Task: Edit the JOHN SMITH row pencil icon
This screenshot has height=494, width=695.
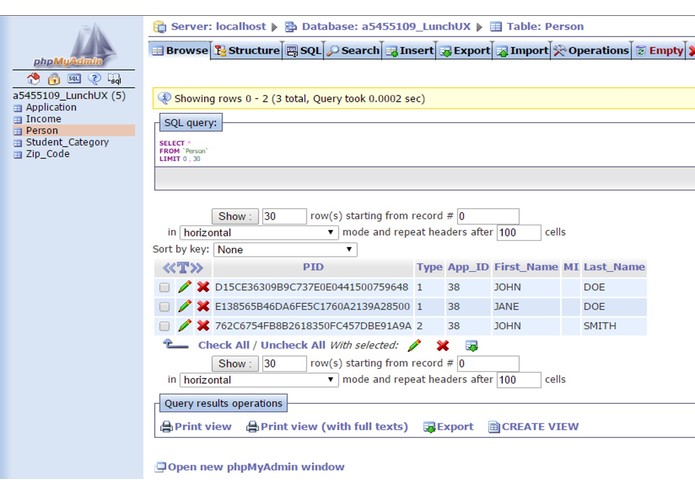Action: [x=184, y=326]
